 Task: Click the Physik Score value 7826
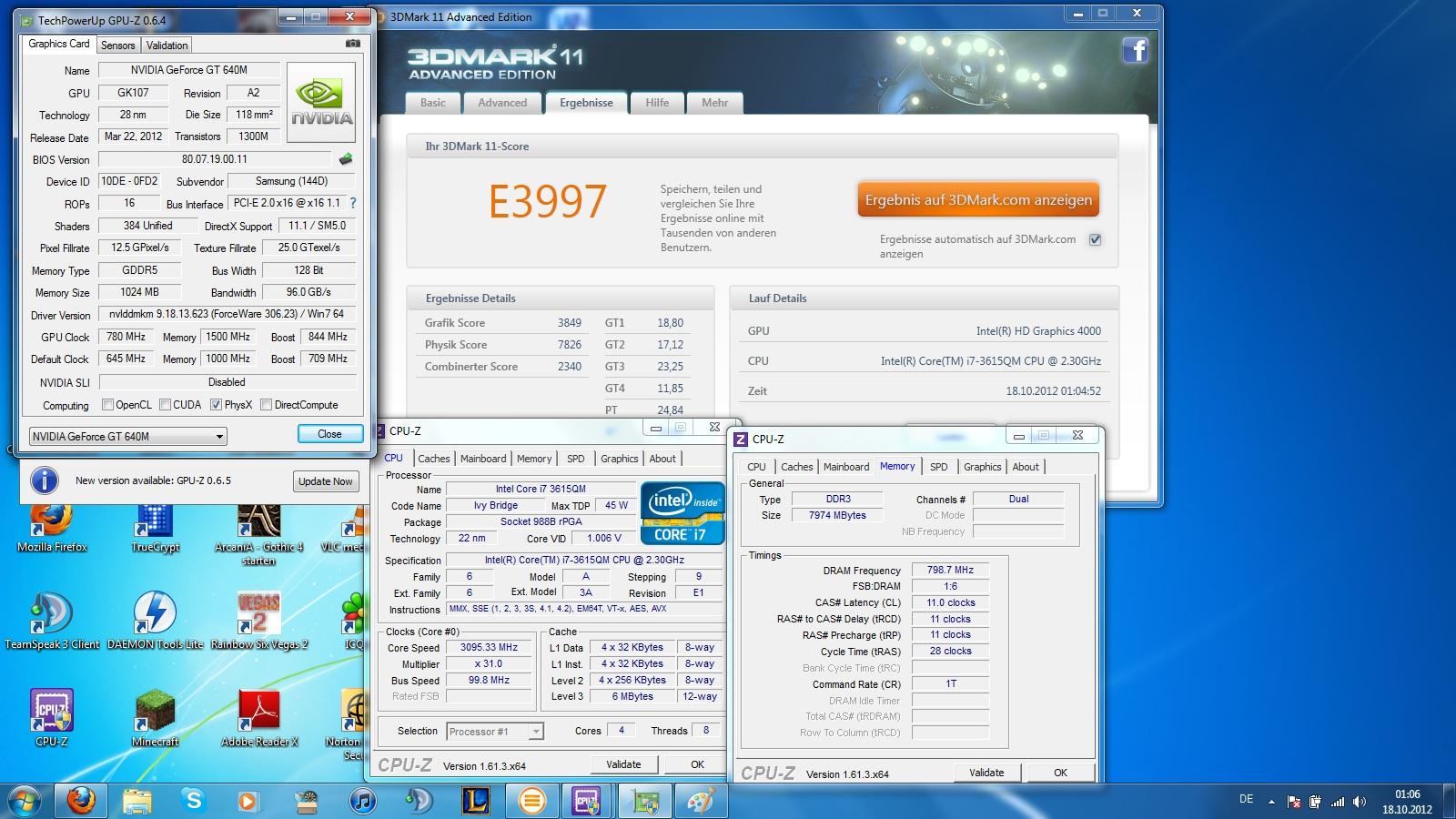pos(570,345)
